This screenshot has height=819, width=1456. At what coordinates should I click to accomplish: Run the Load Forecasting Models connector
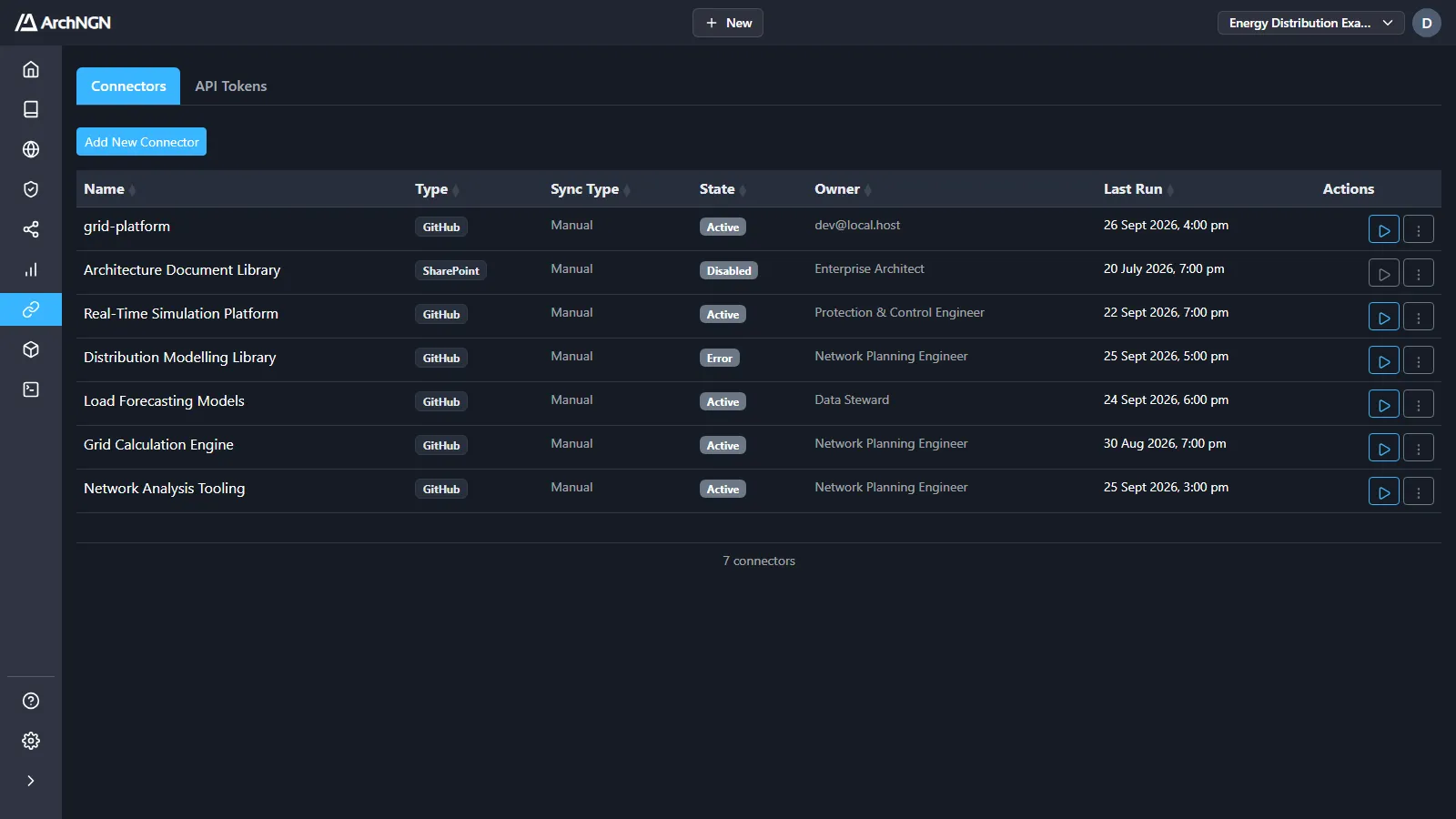tap(1384, 404)
